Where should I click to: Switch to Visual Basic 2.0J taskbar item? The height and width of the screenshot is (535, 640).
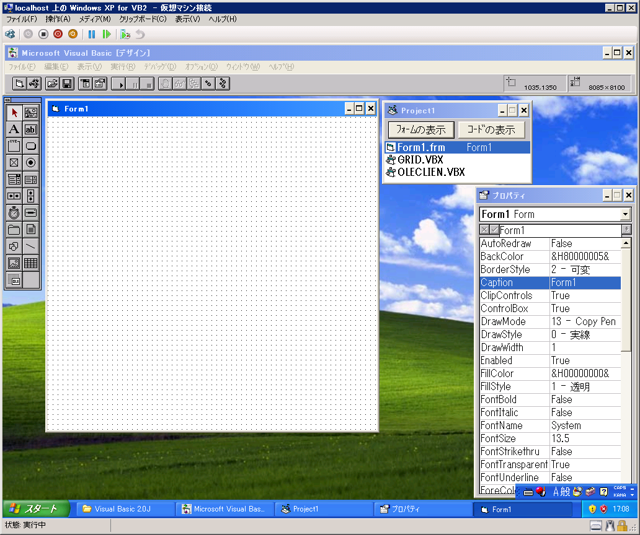coord(124,509)
